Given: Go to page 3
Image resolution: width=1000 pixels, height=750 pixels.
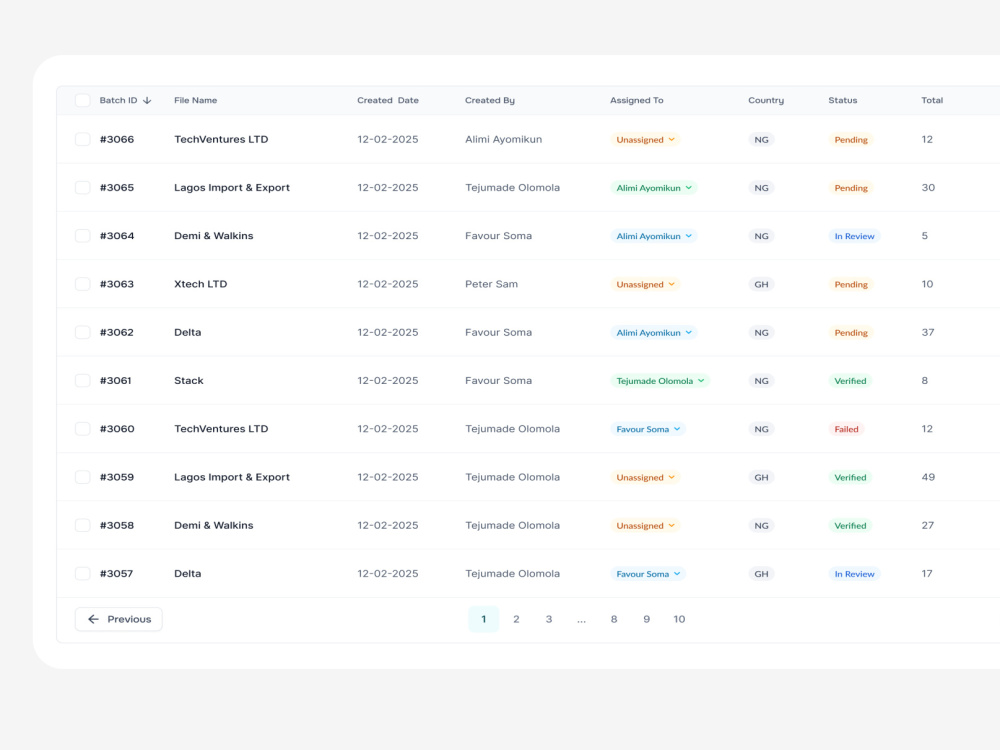Looking at the screenshot, I should point(548,619).
